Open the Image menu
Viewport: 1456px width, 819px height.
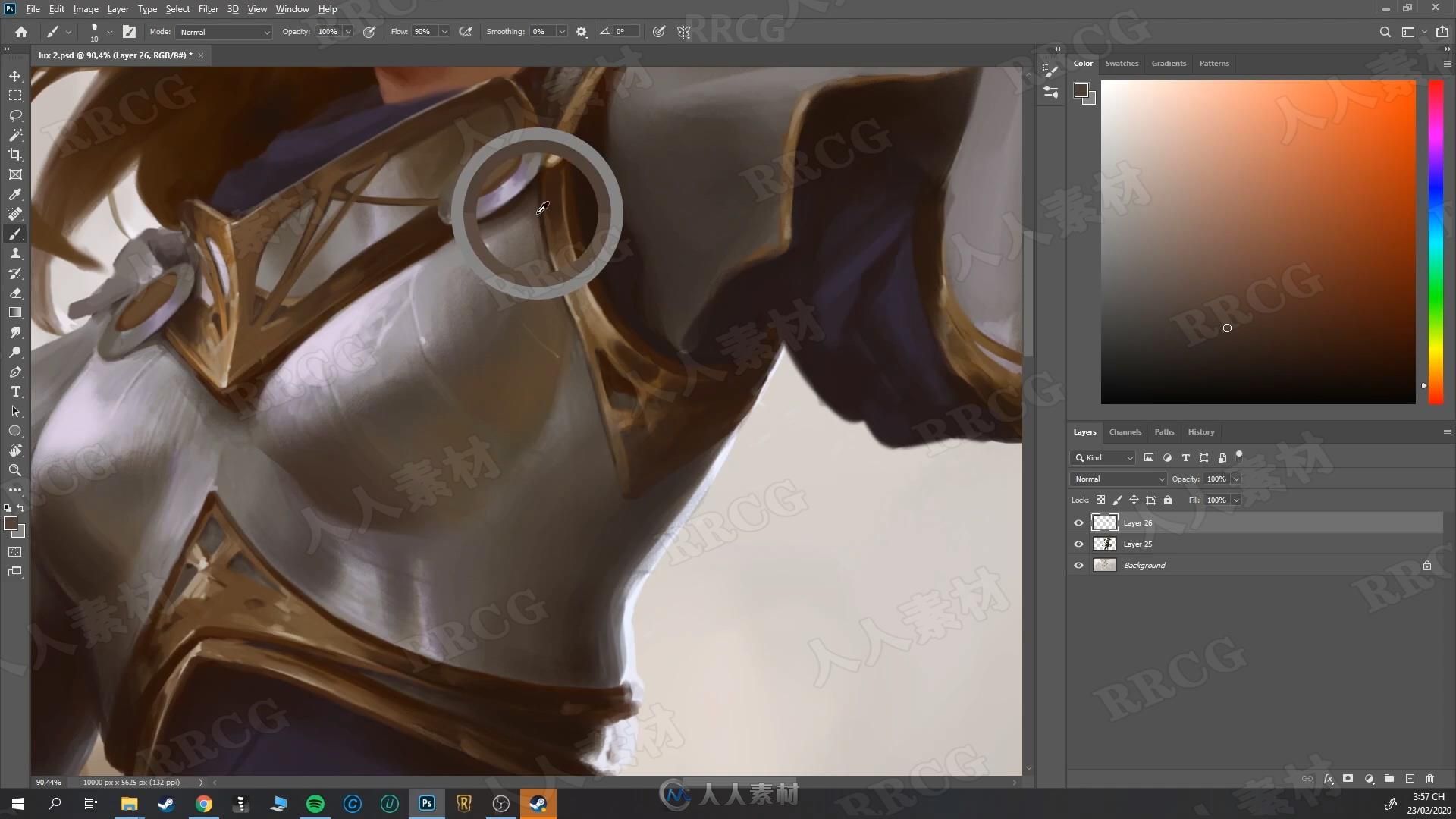86,9
